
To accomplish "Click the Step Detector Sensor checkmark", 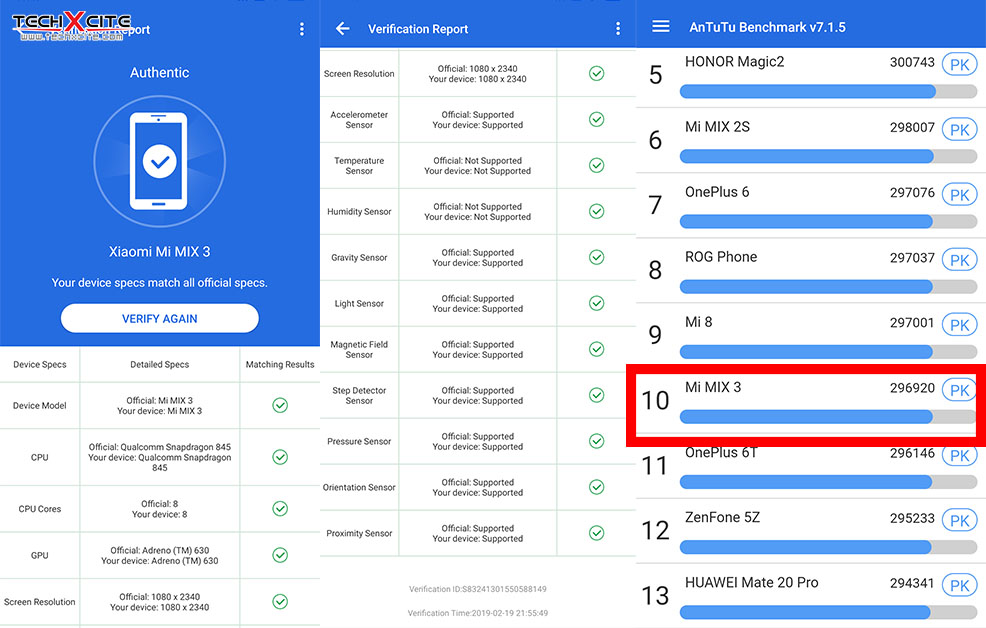I will [596, 395].
